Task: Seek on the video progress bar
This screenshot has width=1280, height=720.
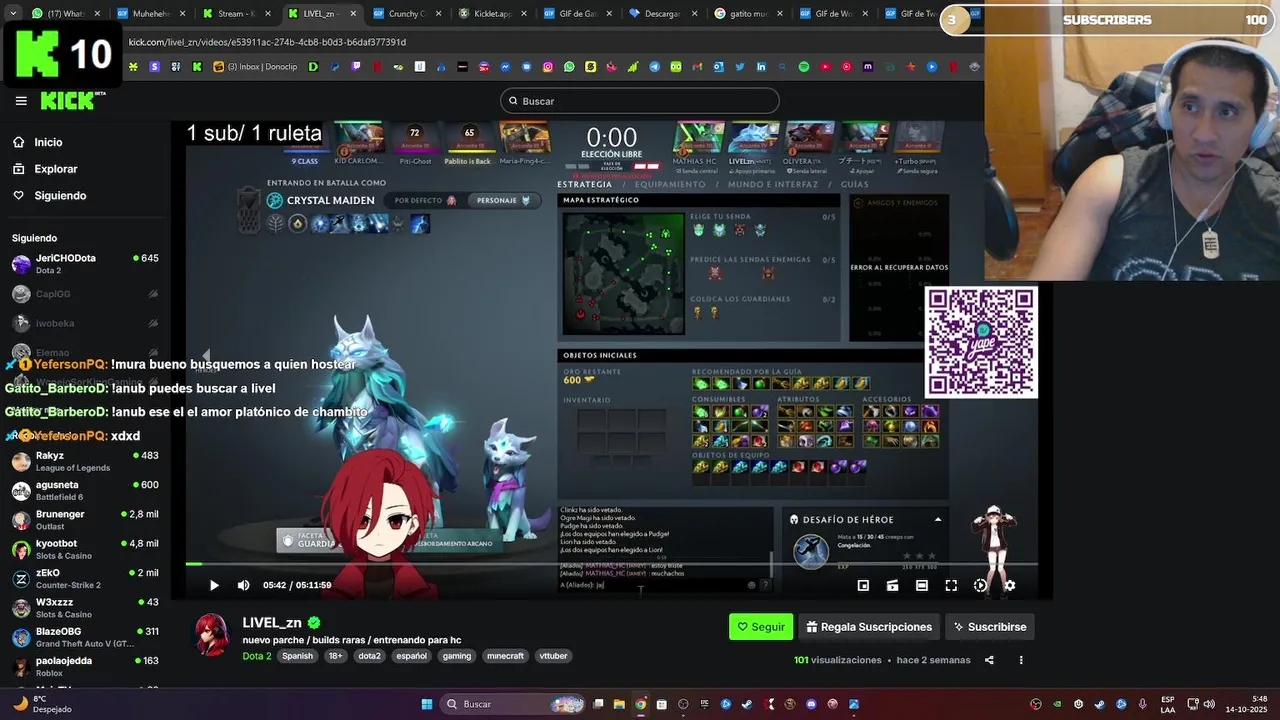Action: [x=611, y=565]
